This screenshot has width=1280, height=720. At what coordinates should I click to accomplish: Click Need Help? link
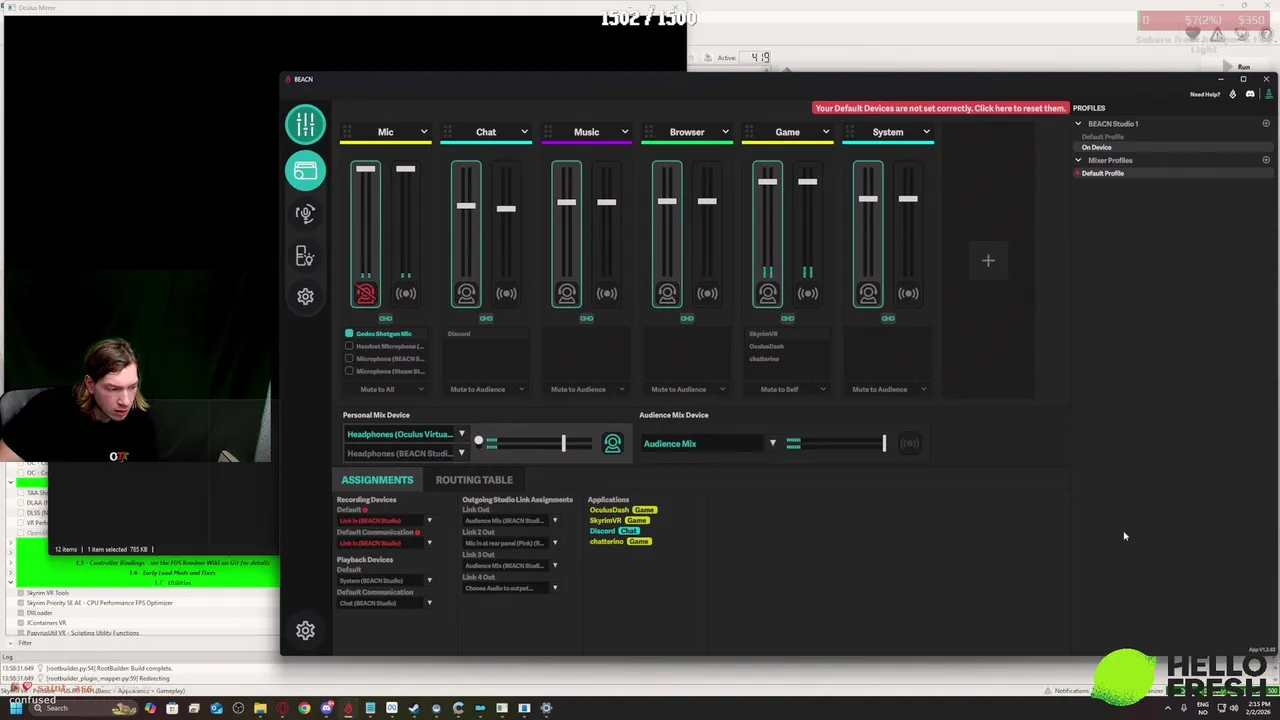point(1205,95)
